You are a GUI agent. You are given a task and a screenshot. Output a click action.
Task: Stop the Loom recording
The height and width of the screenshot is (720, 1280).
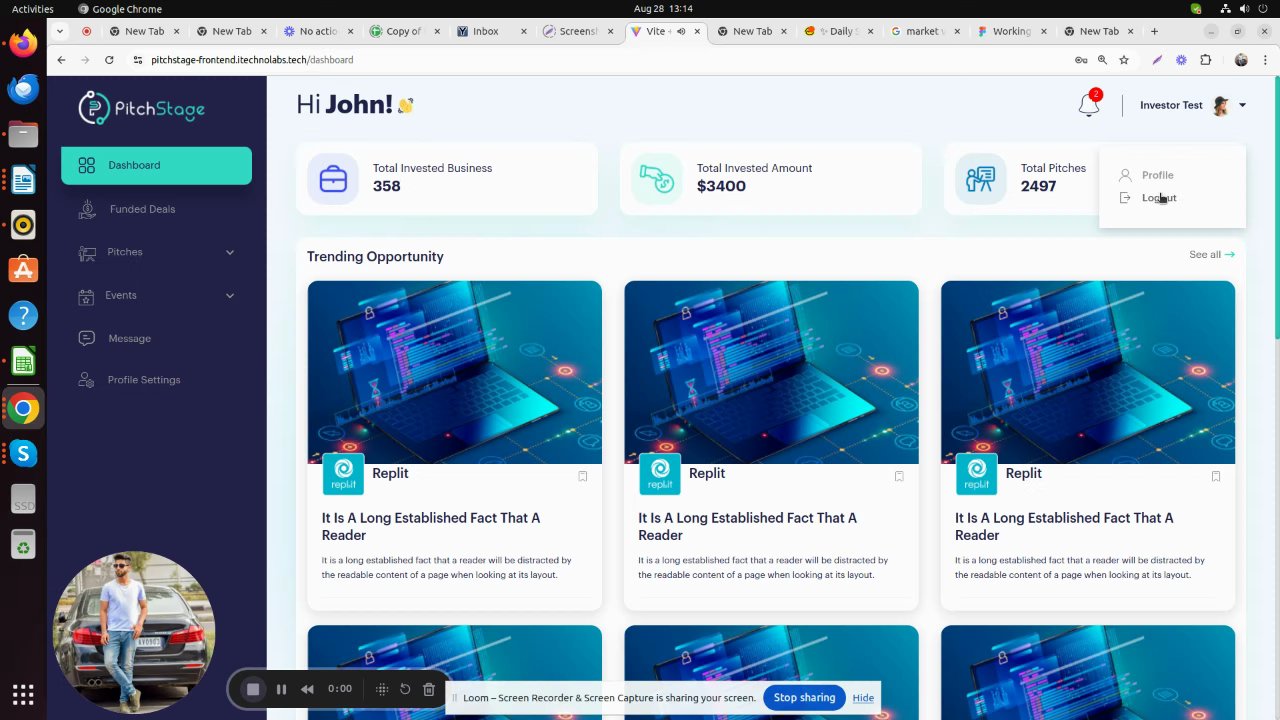pos(253,689)
